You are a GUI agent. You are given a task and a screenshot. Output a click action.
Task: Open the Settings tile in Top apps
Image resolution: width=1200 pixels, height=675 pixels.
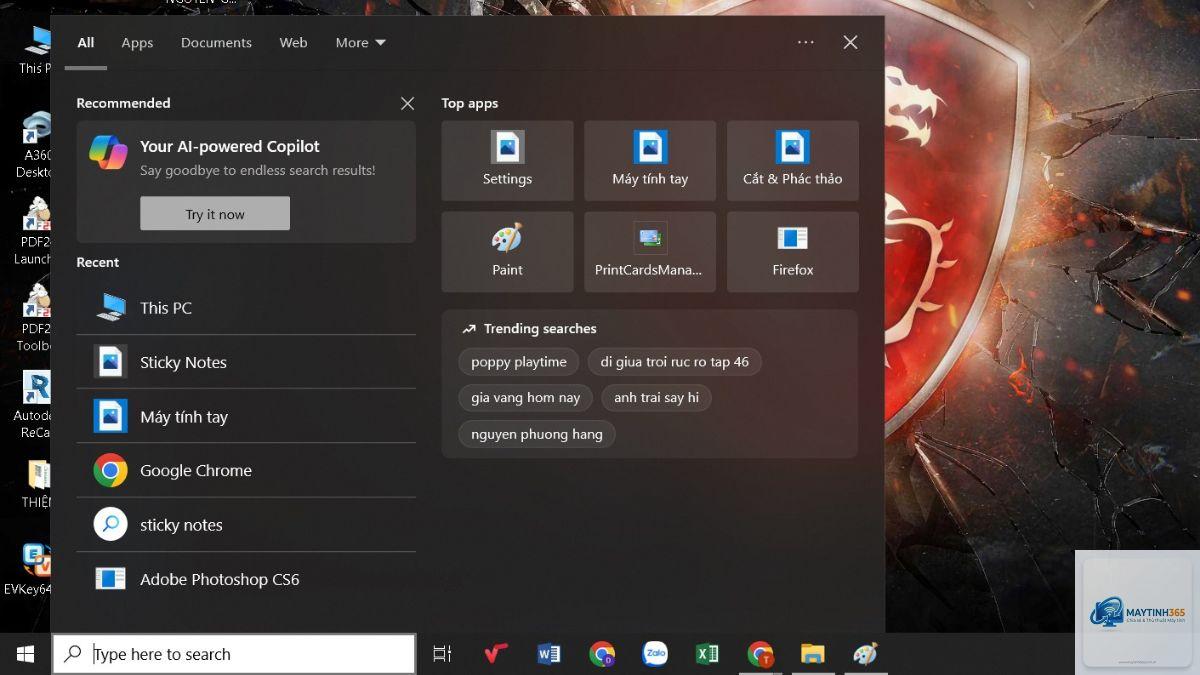coord(507,161)
